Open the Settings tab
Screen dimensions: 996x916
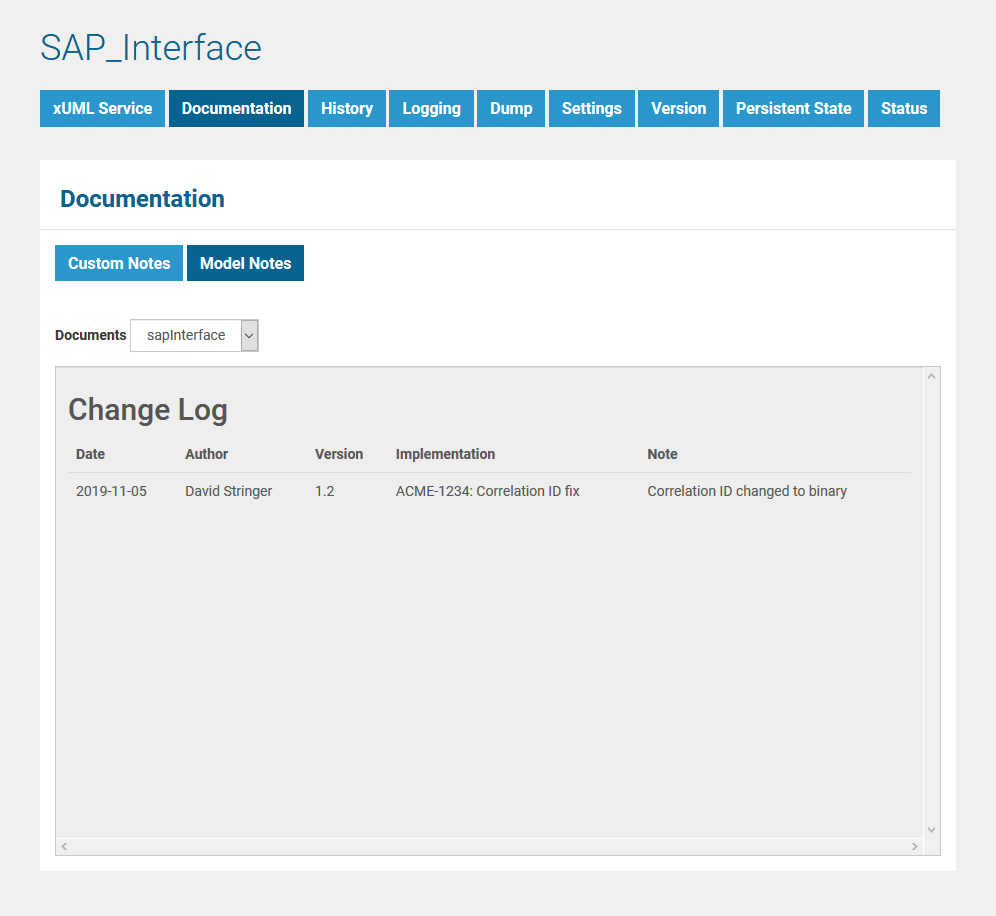591,108
